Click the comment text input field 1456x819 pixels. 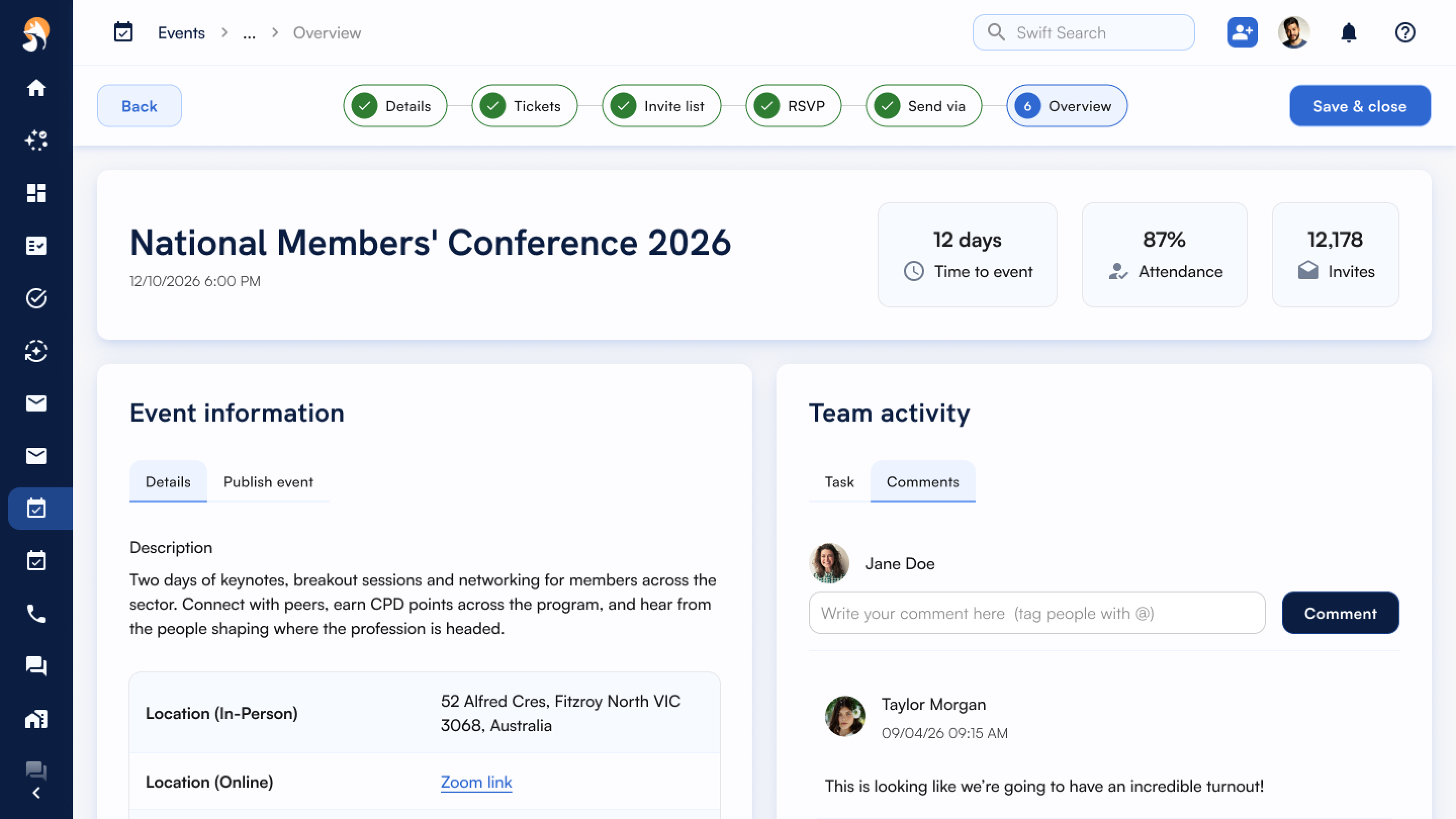point(1036,613)
